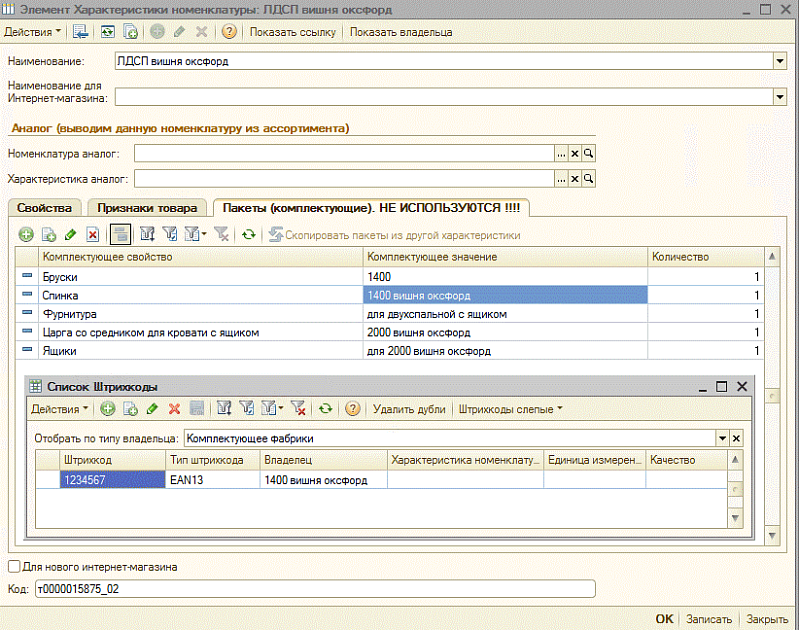Viewport: 799px width, 630px height.
Task: Open Номенклатура аналог with magnifier icon
Action: tap(589, 153)
